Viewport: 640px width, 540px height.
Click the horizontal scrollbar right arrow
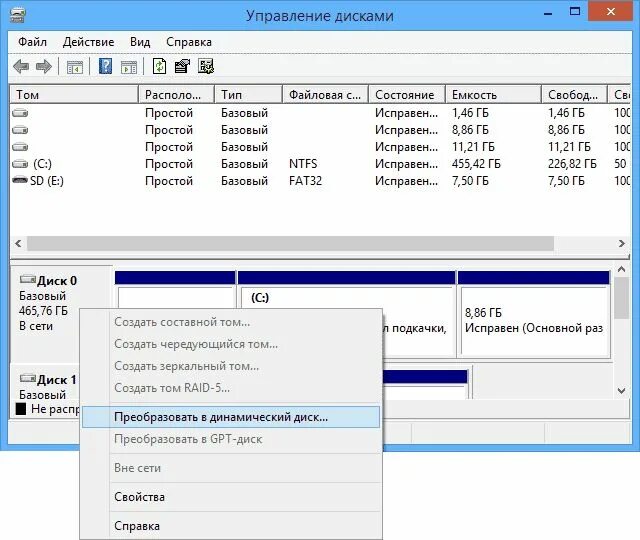(622, 244)
